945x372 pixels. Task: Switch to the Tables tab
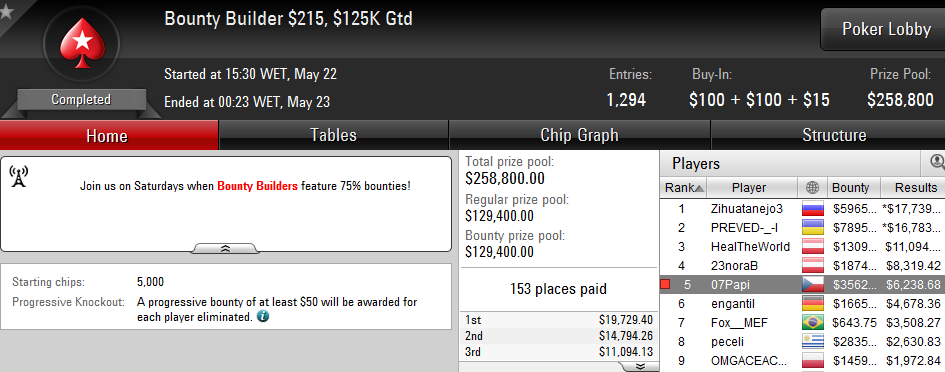click(x=333, y=135)
